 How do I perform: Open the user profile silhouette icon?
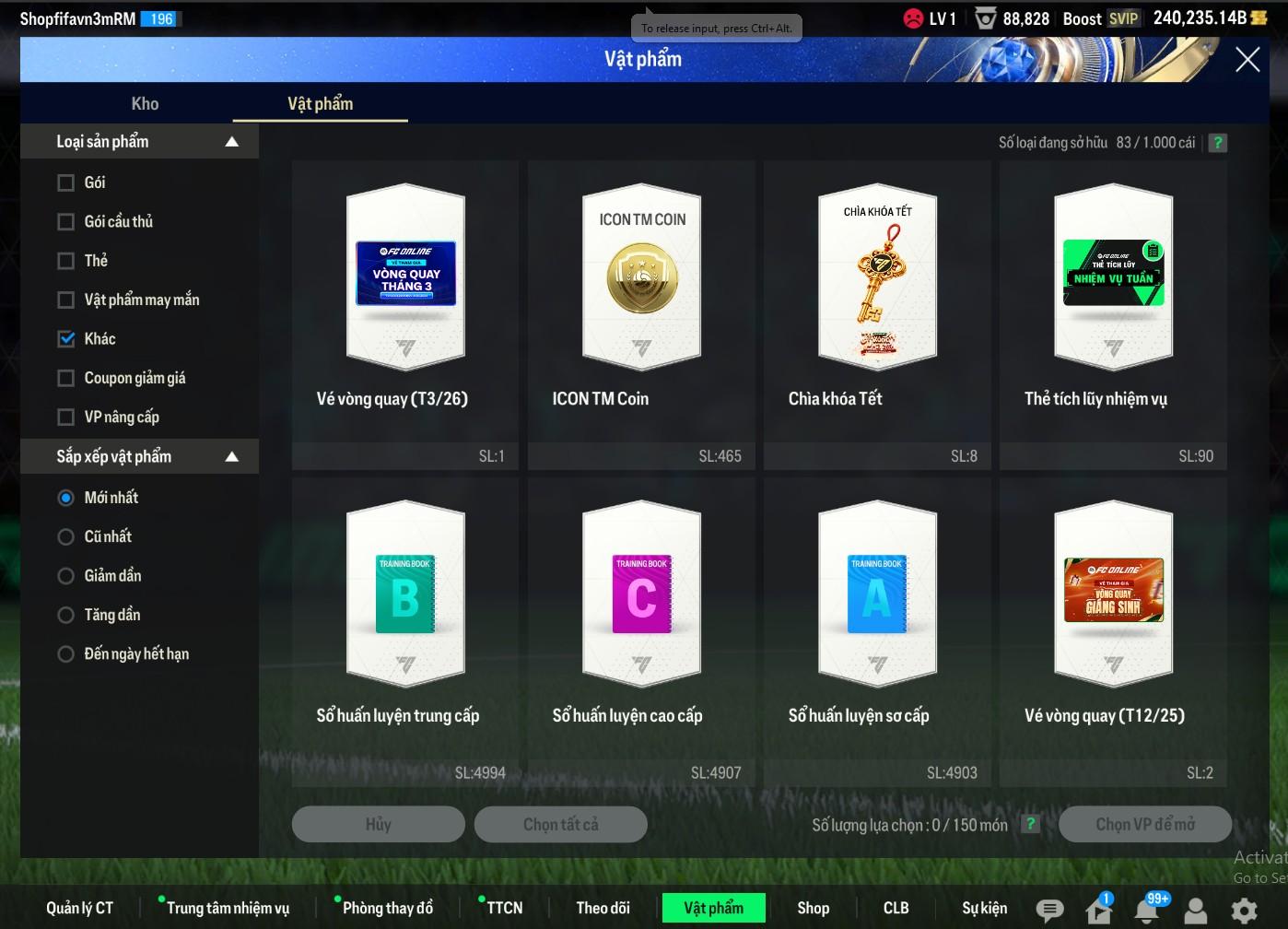[1196, 910]
